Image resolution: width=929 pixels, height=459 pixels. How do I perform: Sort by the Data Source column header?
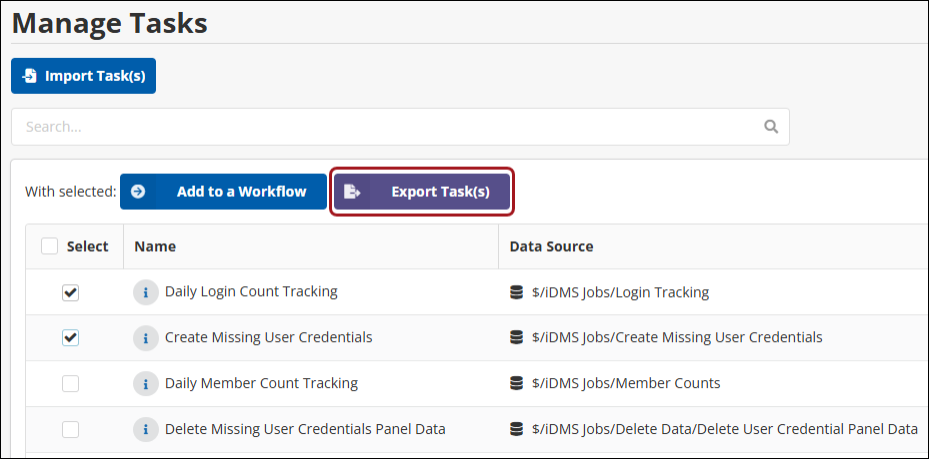[x=551, y=246]
